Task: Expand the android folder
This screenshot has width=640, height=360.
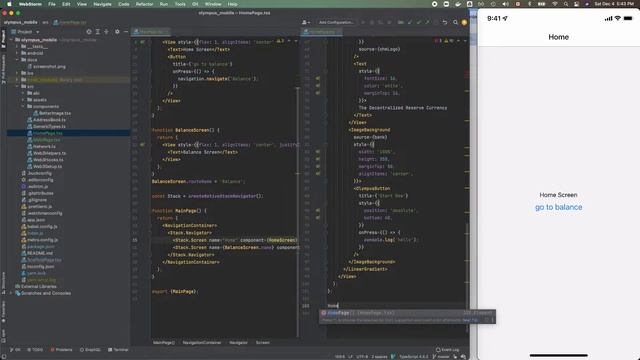Action: [x=17, y=53]
